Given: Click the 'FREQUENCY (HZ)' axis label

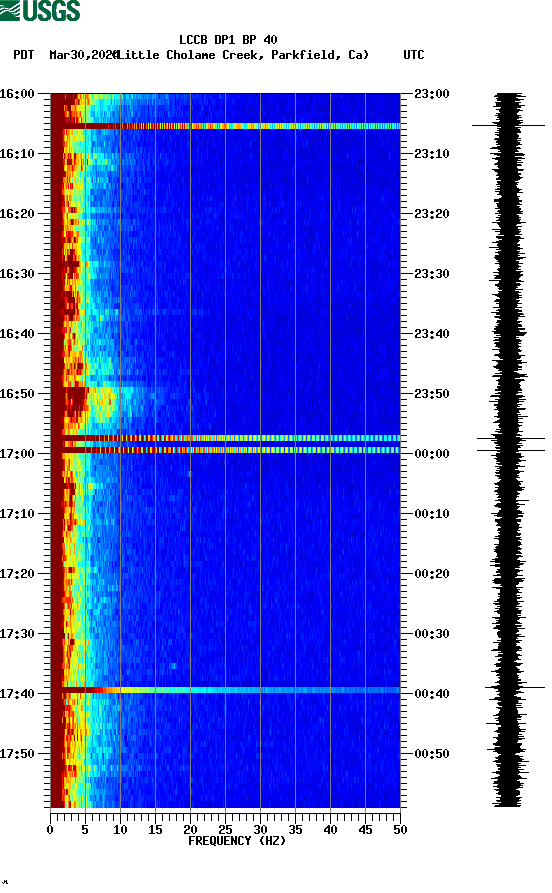Looking at the screenshot, I should coord(236,841).
